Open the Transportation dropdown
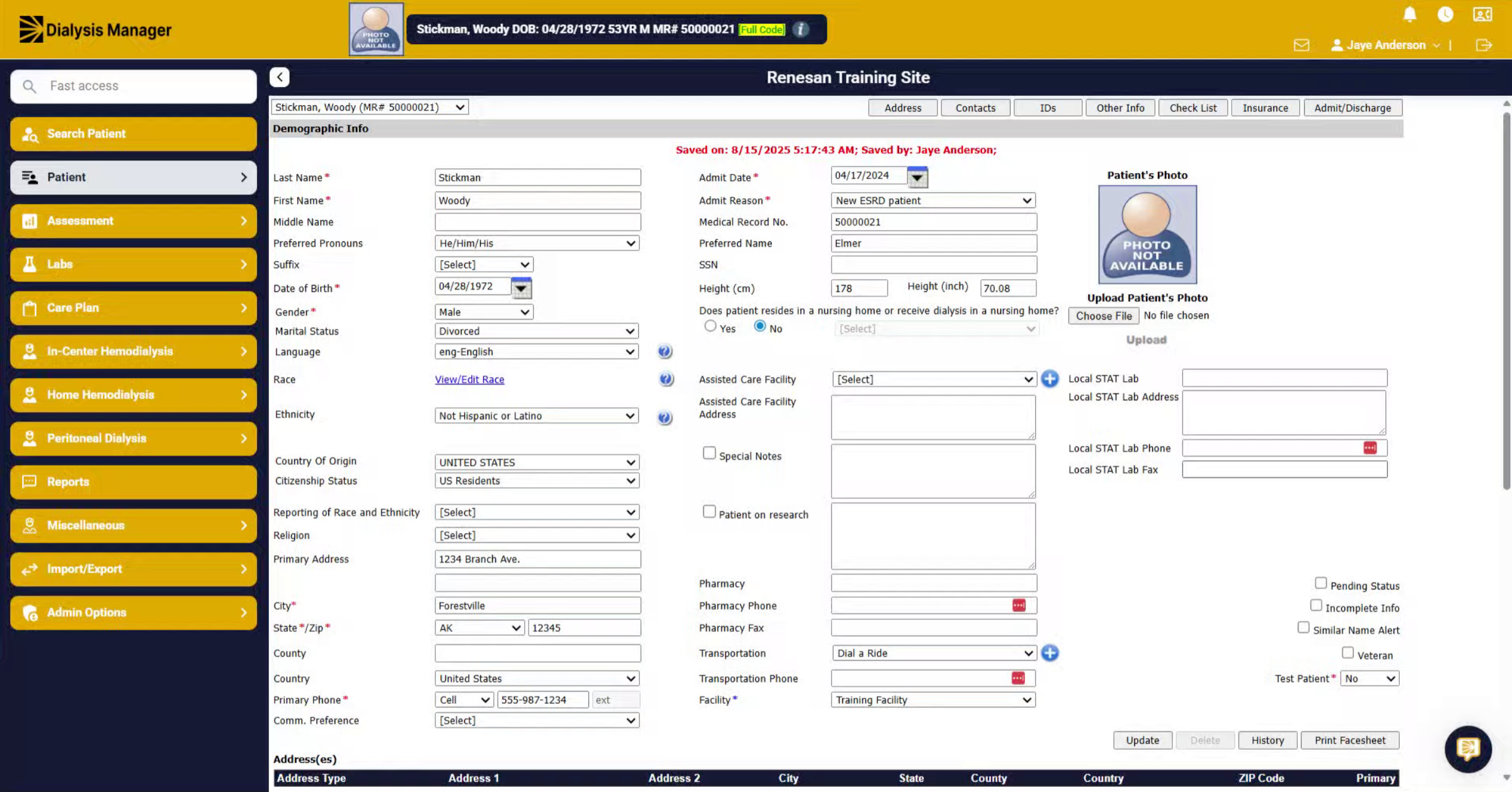 pyautogui.click(x=934, y=653)
